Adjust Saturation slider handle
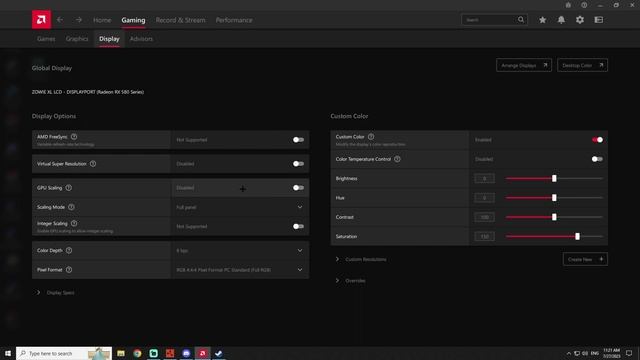The image size is (640, 360). 577,236
